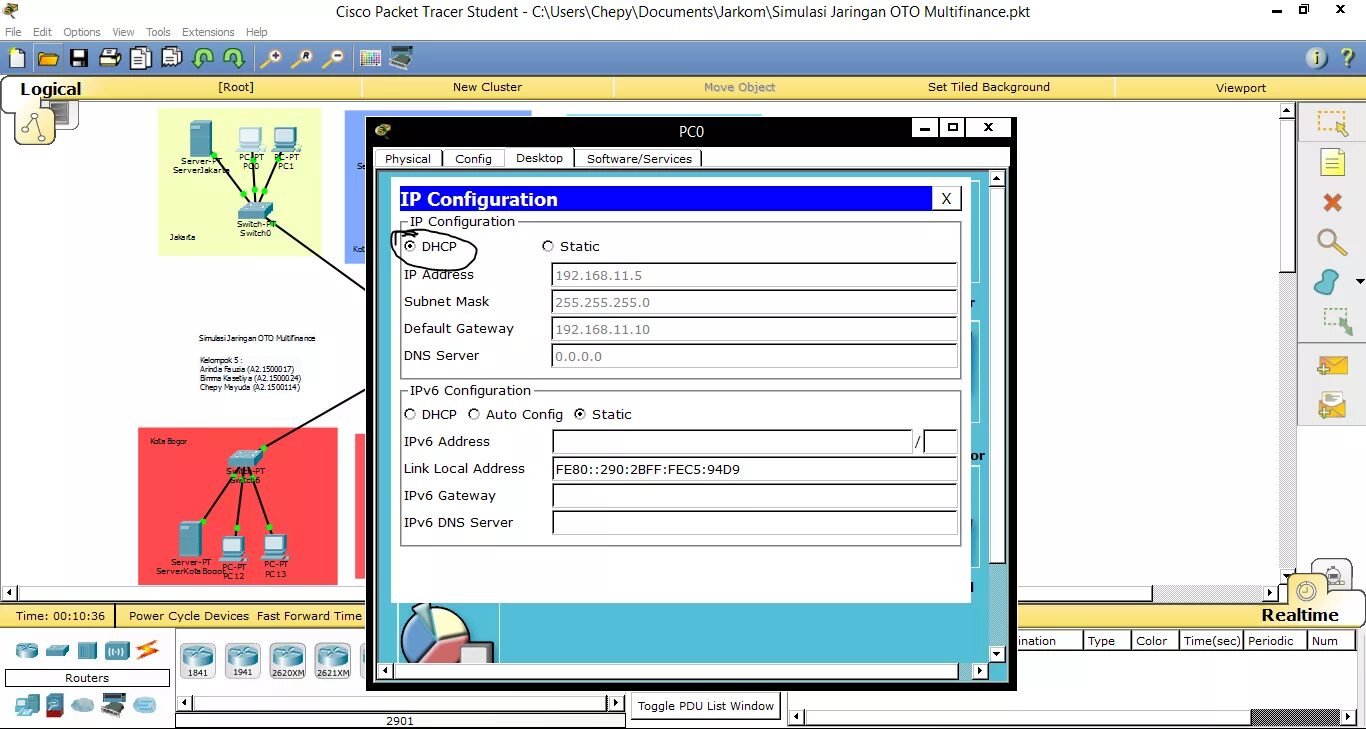Switch to the Software/Services tab
This screenshot has width=1366, height=729.
click(x=639, y=158)
